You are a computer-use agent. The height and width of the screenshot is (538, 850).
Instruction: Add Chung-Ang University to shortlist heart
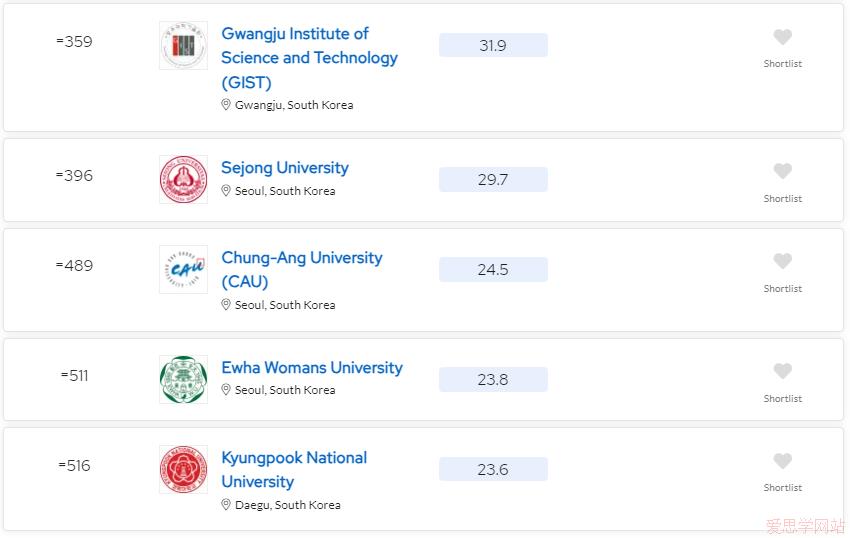(x=782, y=261)
